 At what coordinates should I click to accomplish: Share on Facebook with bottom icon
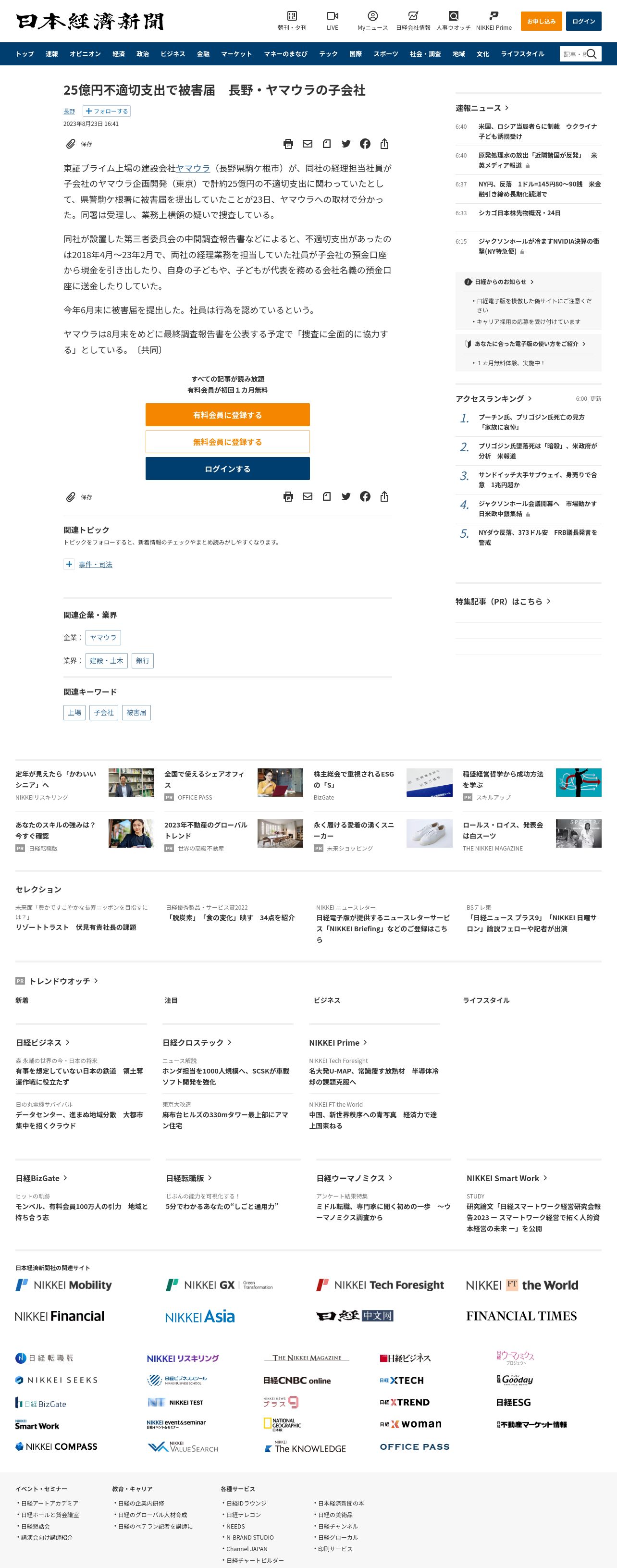365,497
